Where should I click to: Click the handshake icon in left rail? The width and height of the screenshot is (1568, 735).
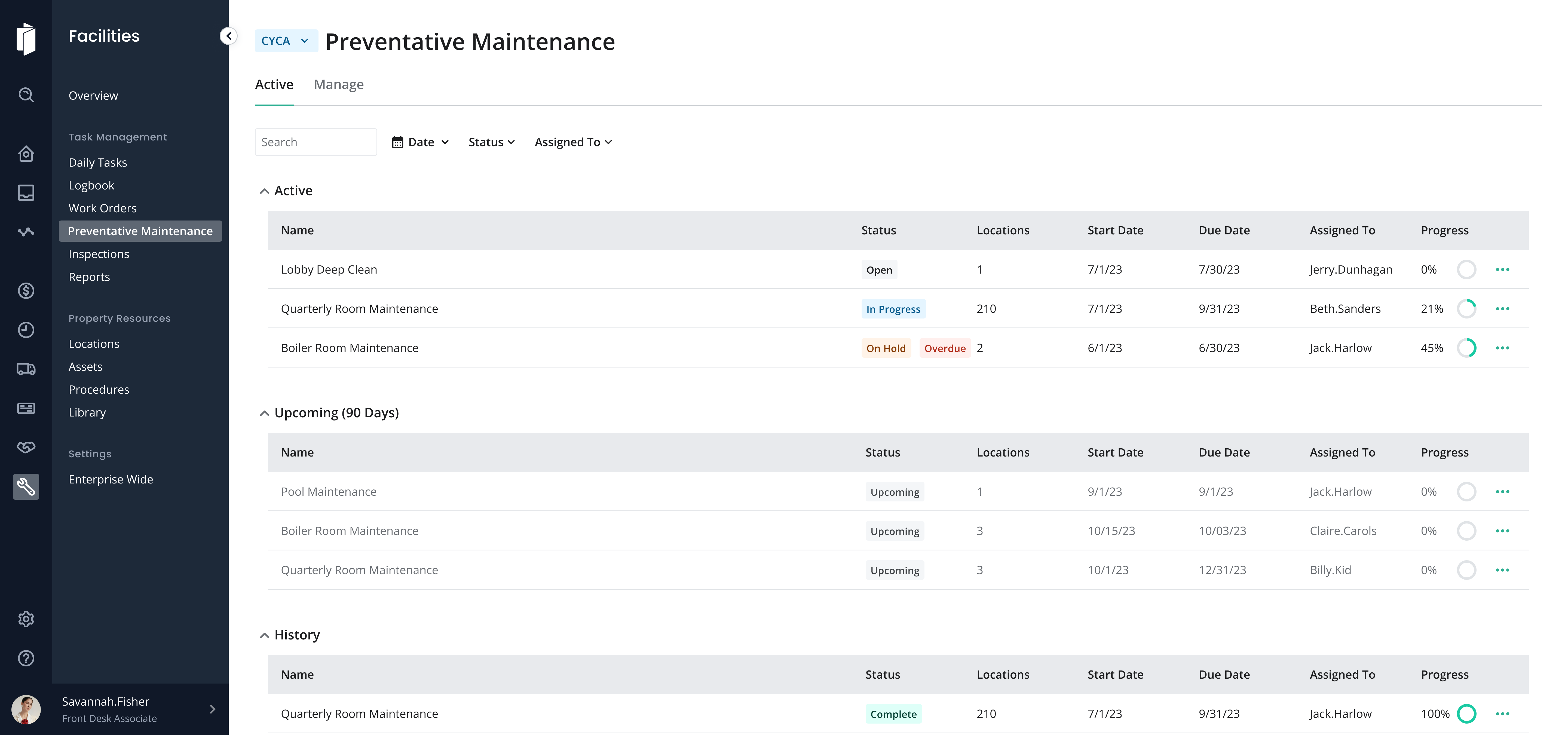[26, 447]
